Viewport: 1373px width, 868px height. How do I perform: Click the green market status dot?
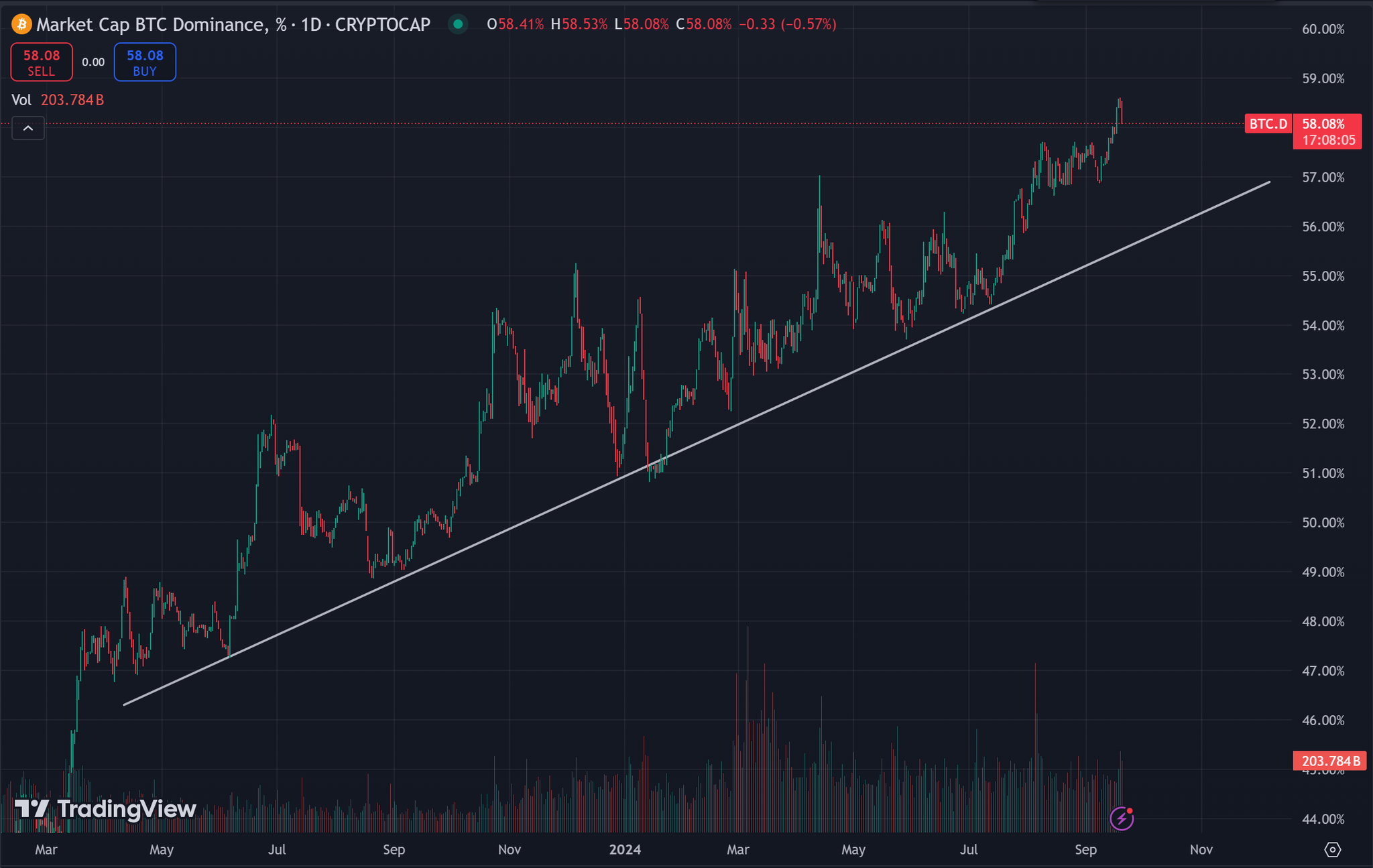click(458, 25)
